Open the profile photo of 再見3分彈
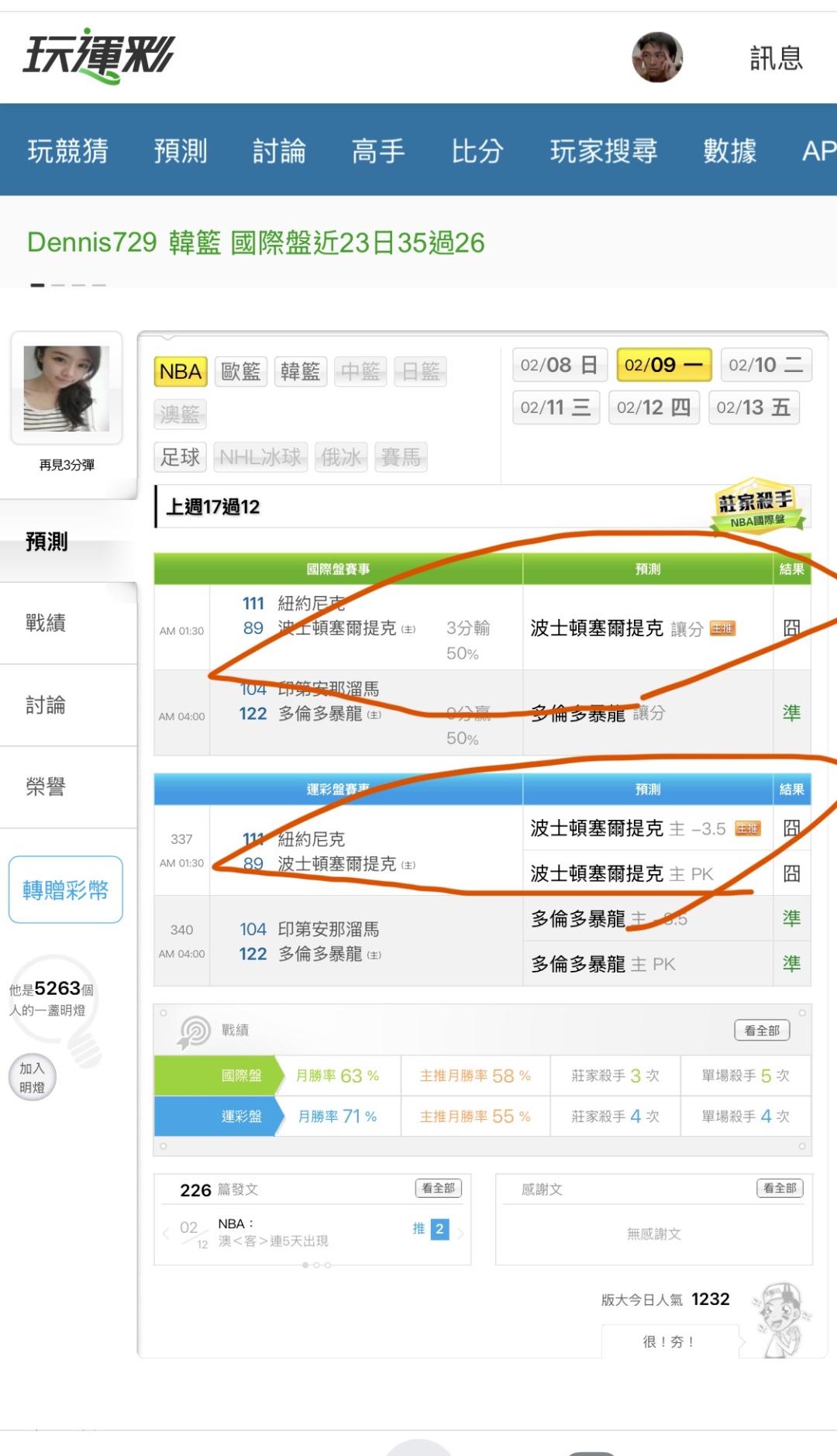The width and height of the screenshot is (837, 1456). pyautogui.click(x=67, y=388)
